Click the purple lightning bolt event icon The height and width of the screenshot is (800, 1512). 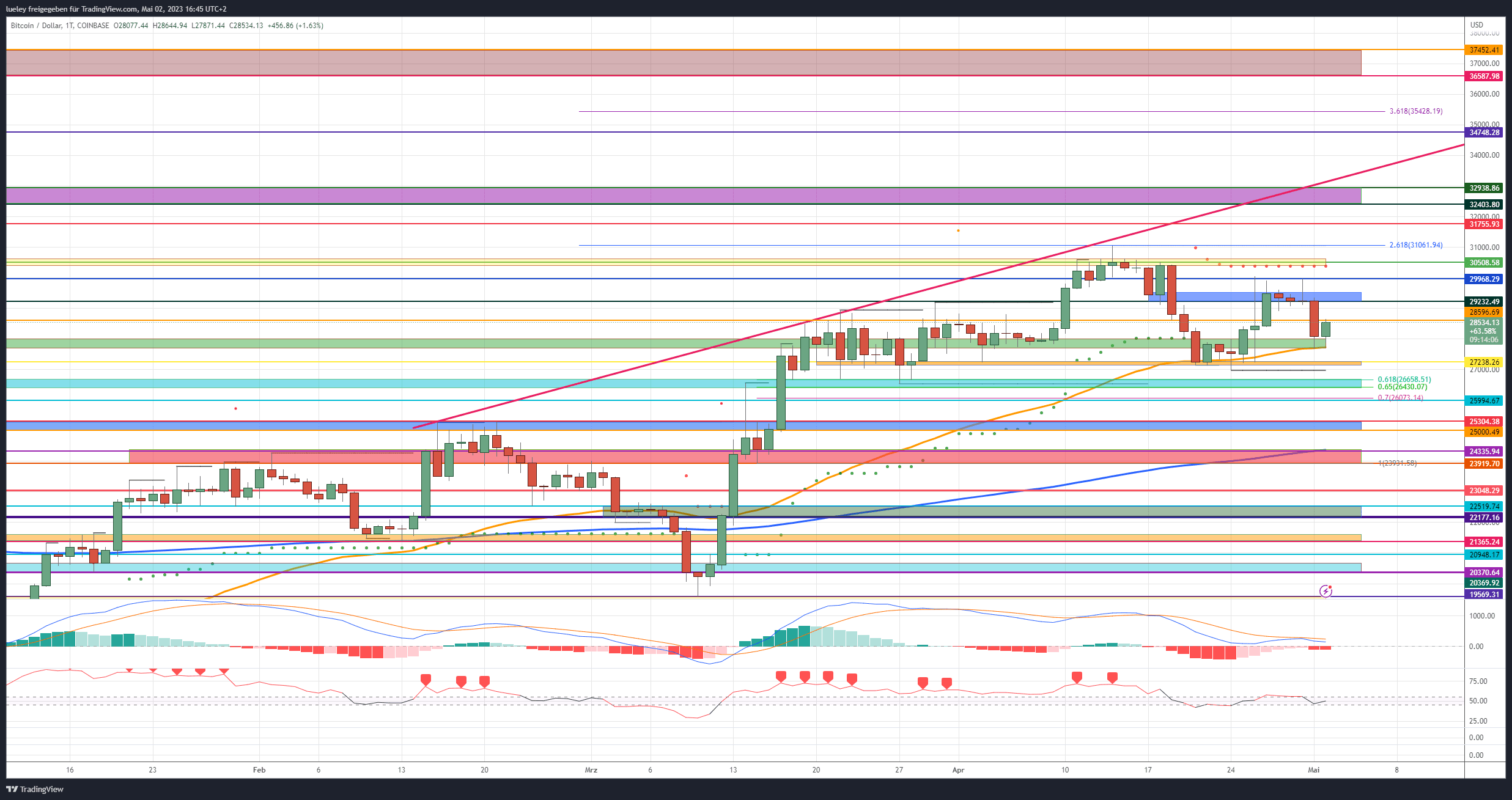(x=1326, y=591)
